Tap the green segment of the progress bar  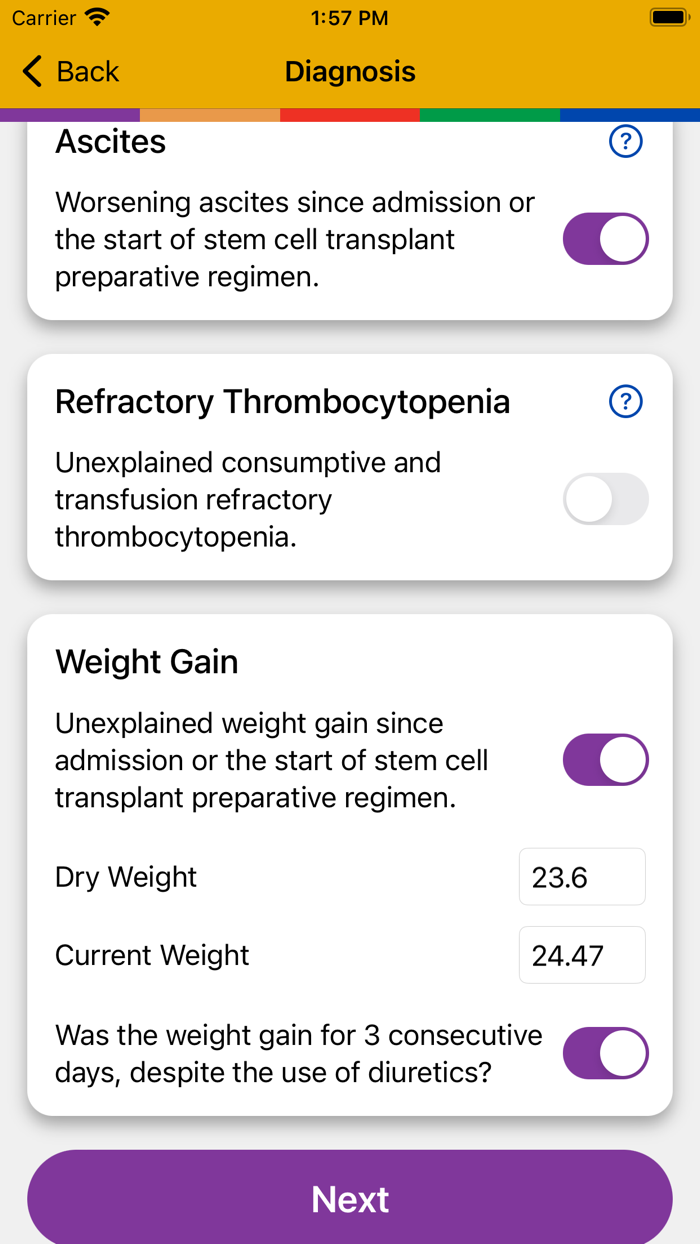coord(489,113)
